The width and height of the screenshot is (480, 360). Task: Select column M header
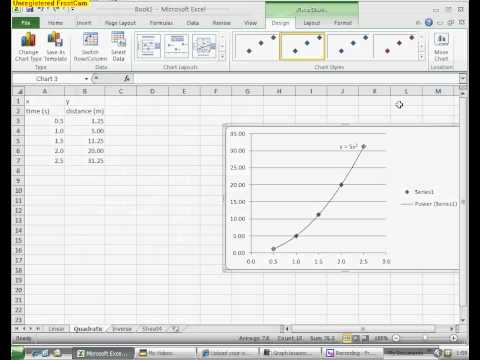coord(438,91)
